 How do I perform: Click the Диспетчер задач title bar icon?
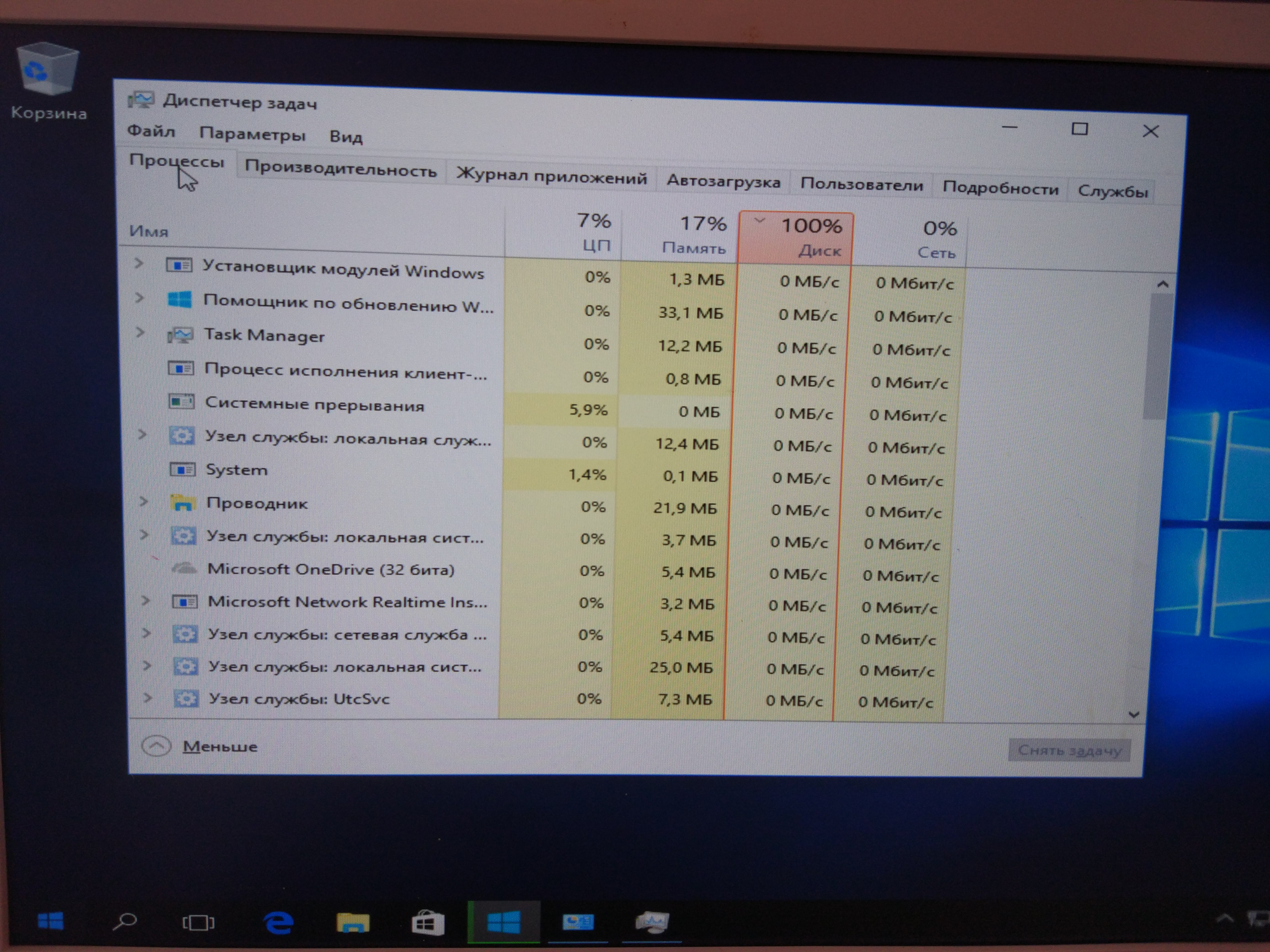(141, 100)
